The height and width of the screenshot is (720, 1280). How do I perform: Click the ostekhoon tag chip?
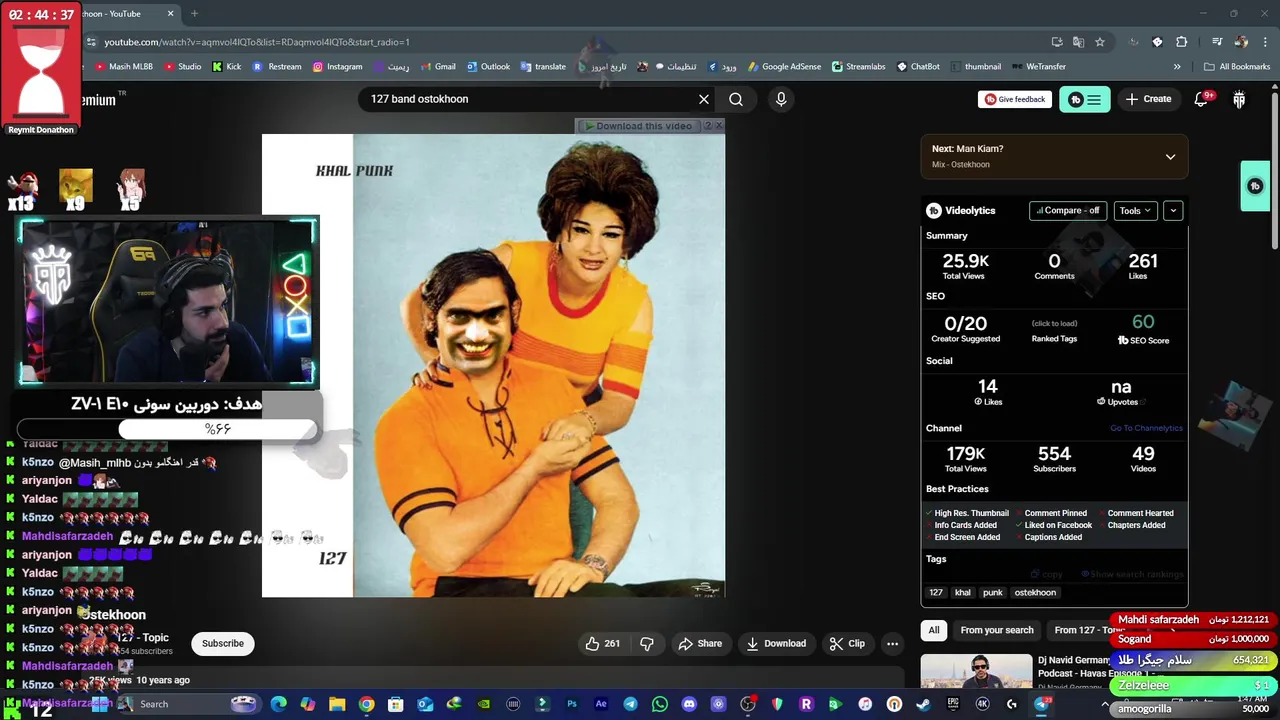tap(1035, 593)
